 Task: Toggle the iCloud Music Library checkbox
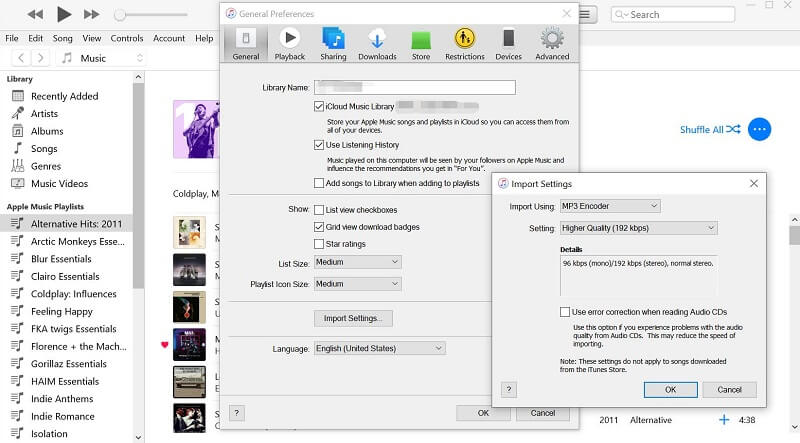(x=319, y=105)
